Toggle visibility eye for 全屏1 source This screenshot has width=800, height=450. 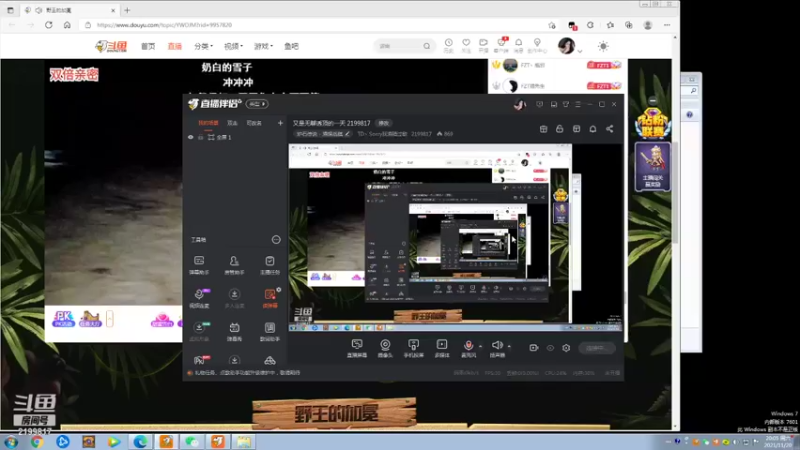click(190, 137)
